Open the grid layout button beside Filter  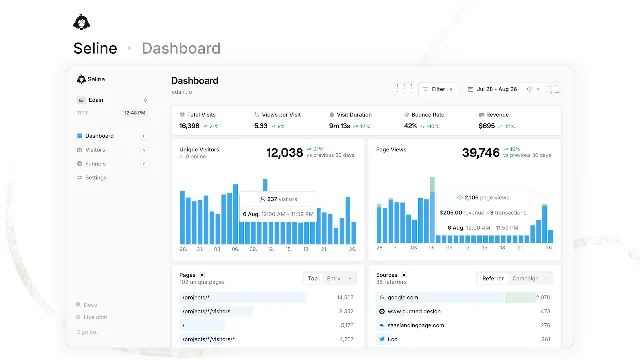pyautogui.click(x=404, y=89)
